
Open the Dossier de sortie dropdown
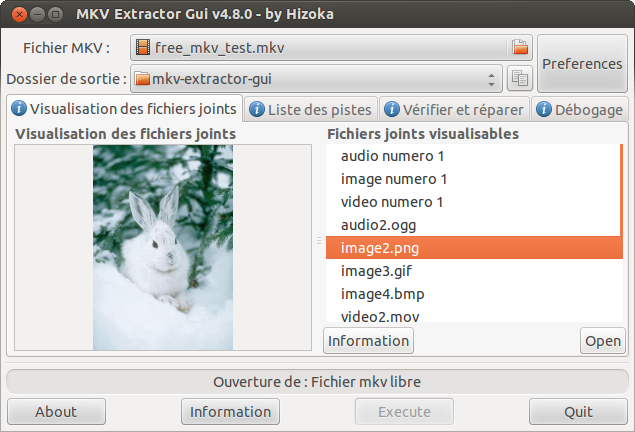(x=317, y=78)
